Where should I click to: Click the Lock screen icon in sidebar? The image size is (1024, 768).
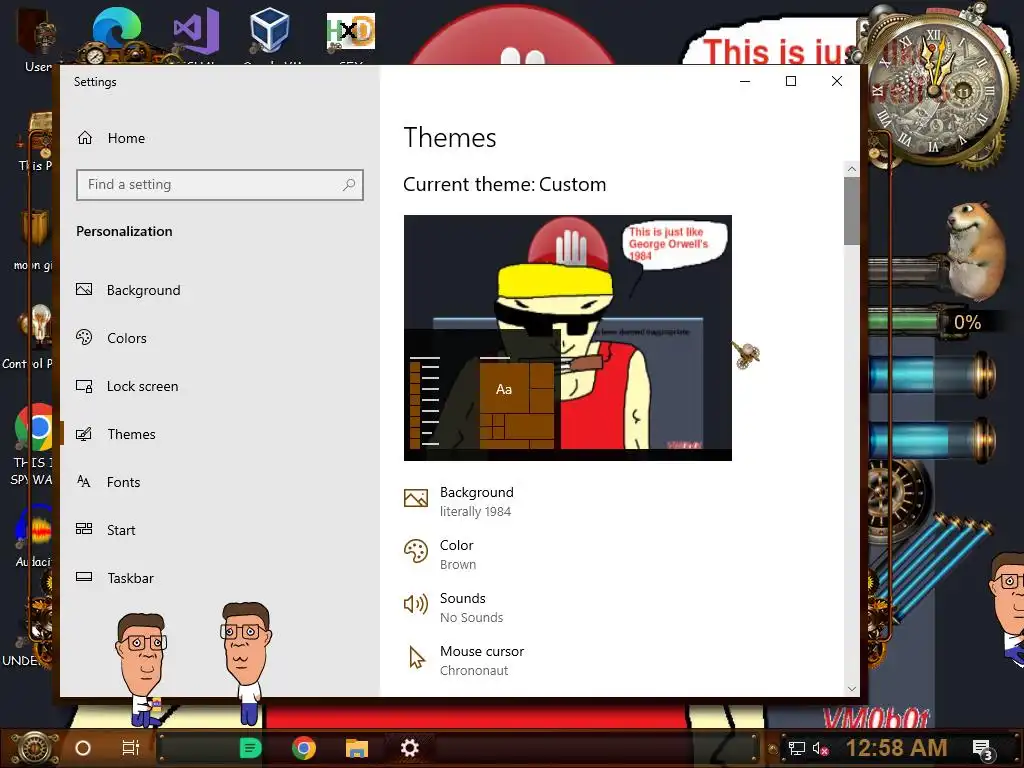point(84,386)
